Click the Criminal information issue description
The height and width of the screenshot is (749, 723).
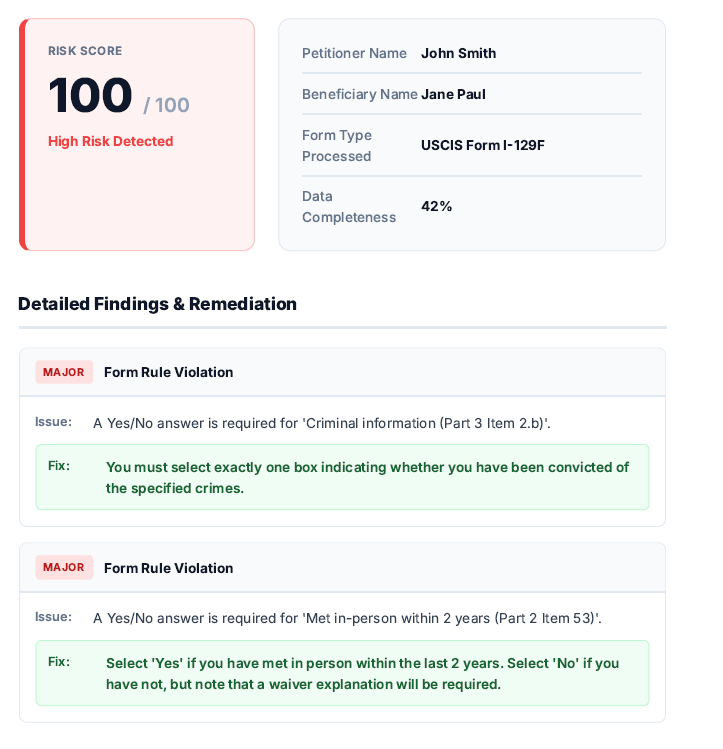321,423
